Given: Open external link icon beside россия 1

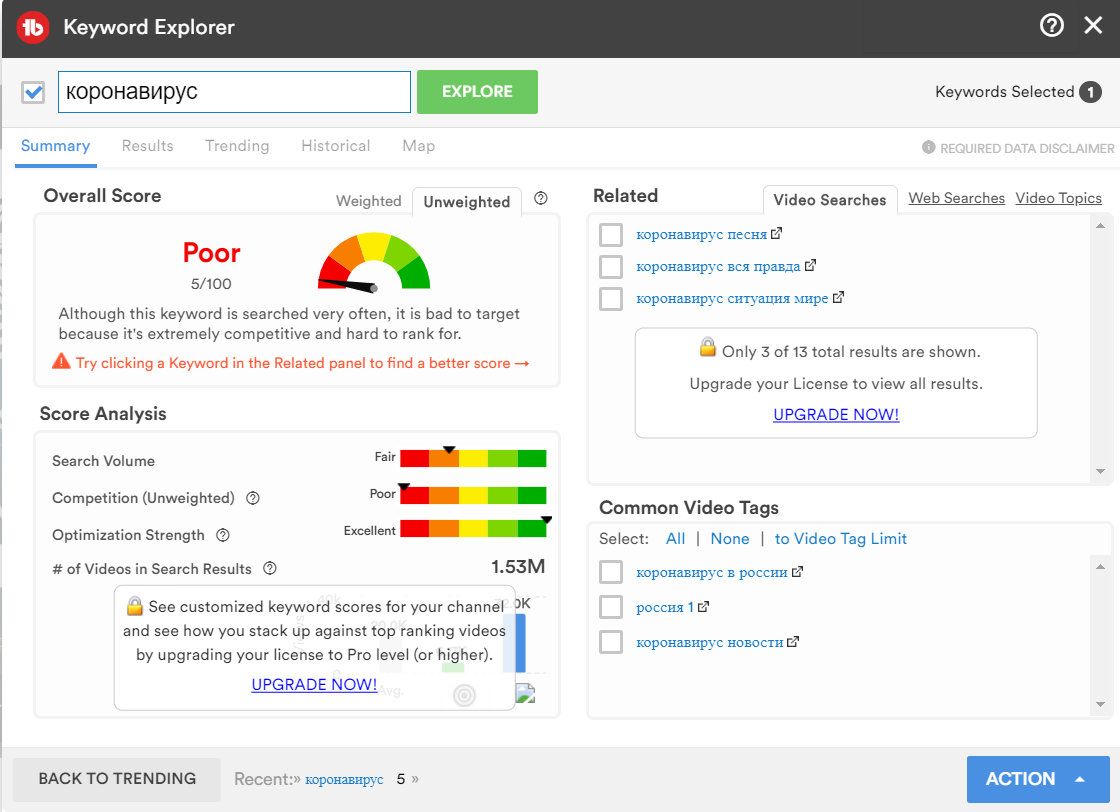Looking at the screenshot, I should tap(703, 607).
